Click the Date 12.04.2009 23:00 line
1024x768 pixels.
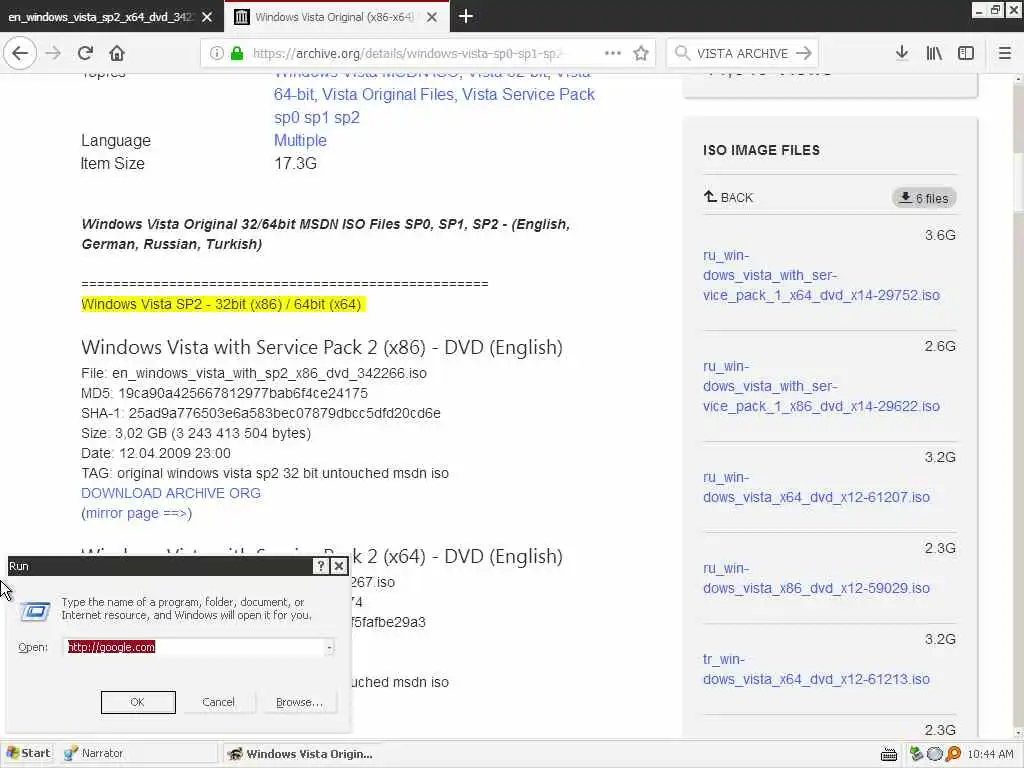155,453
